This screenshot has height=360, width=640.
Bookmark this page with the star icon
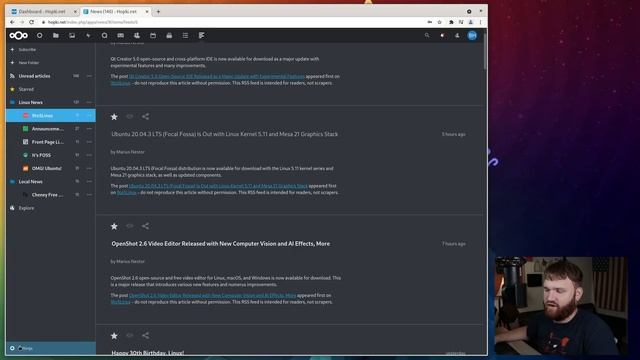[x=440, y=22]
